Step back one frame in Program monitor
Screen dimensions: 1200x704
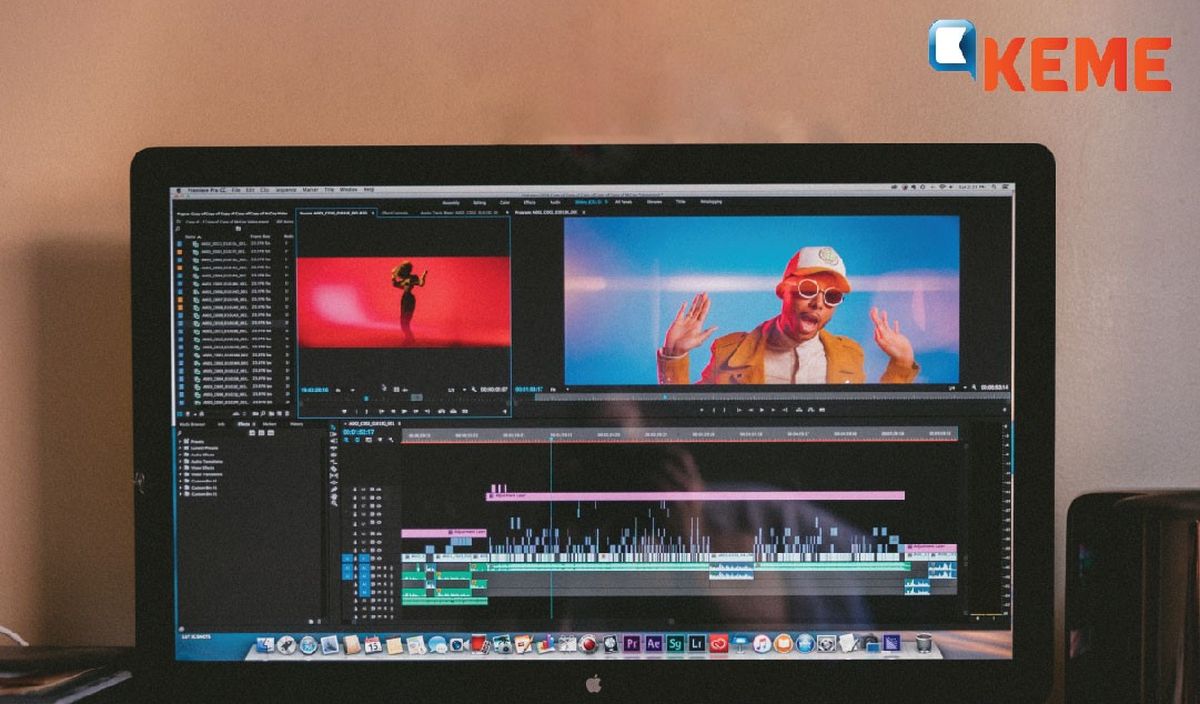[x=751, y=410]
